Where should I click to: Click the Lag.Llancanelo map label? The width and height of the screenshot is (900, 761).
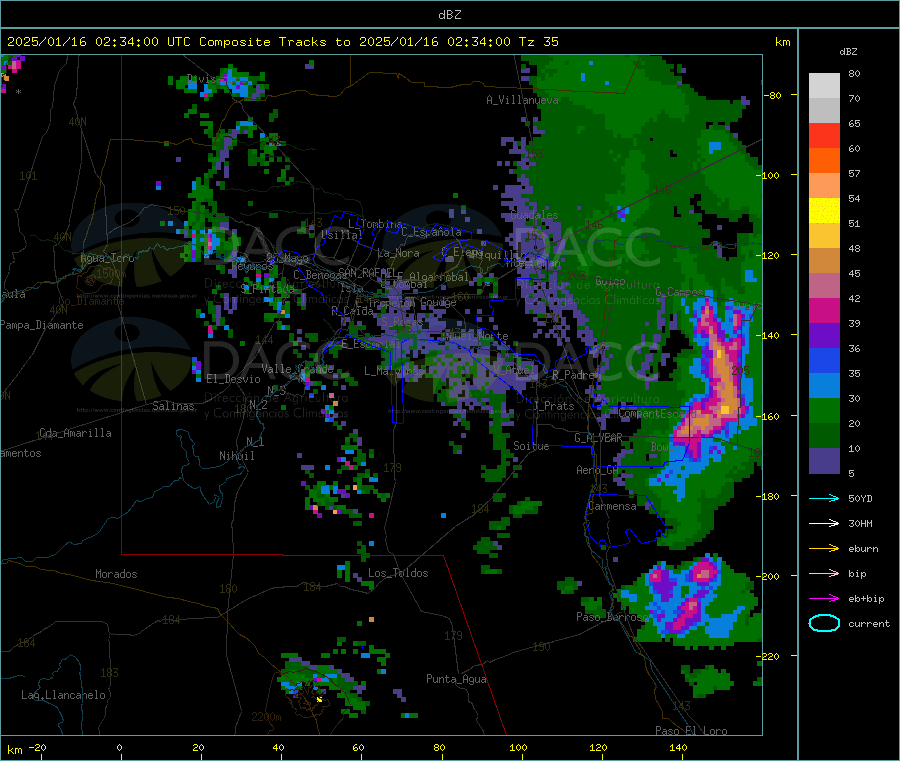[x=63, y=695]
